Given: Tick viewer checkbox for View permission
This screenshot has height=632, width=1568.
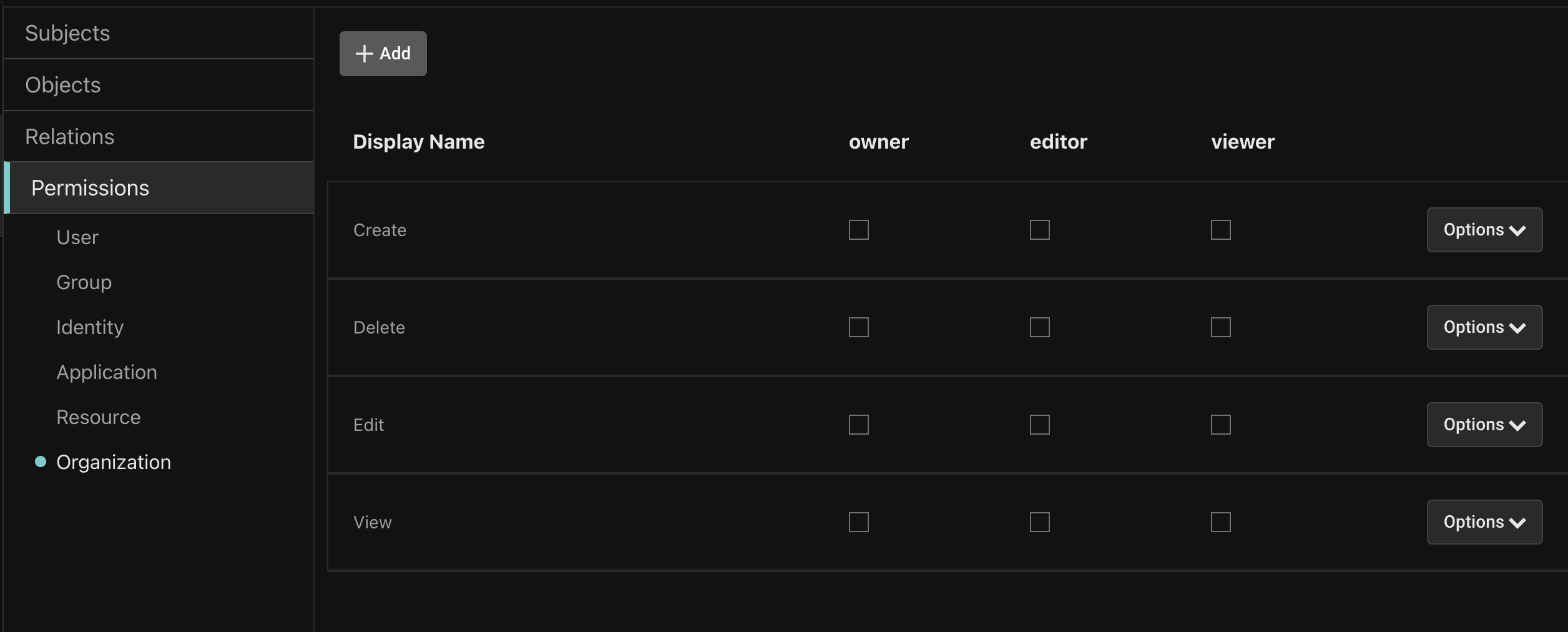Looking at the screenshot, I should [x=1220, y=522].
